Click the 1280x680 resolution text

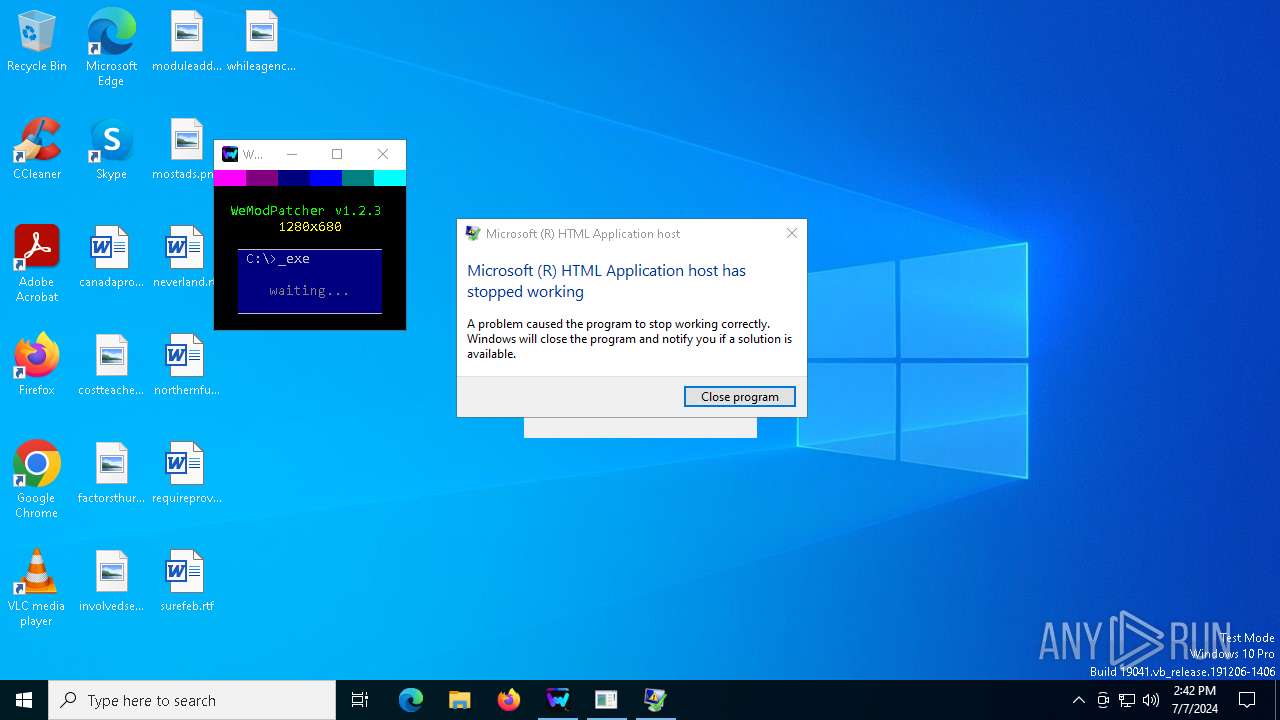click(x=310, y=227)
